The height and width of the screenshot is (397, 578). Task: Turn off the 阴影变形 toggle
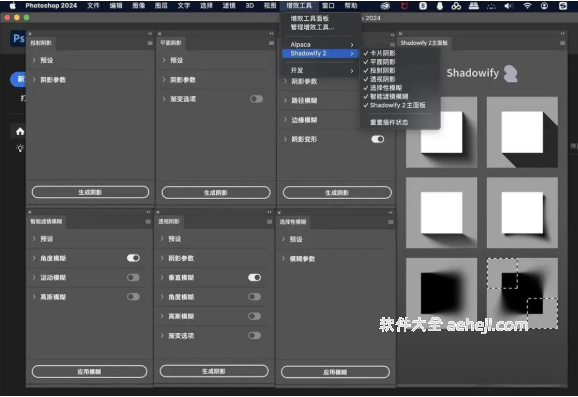pos(377,139)
